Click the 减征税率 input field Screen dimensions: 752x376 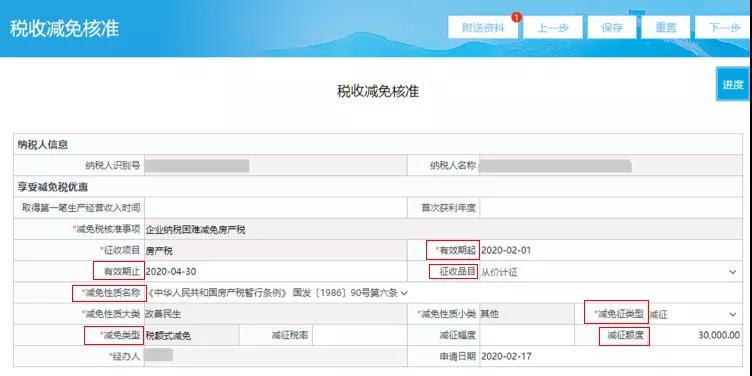coord(359,335)
